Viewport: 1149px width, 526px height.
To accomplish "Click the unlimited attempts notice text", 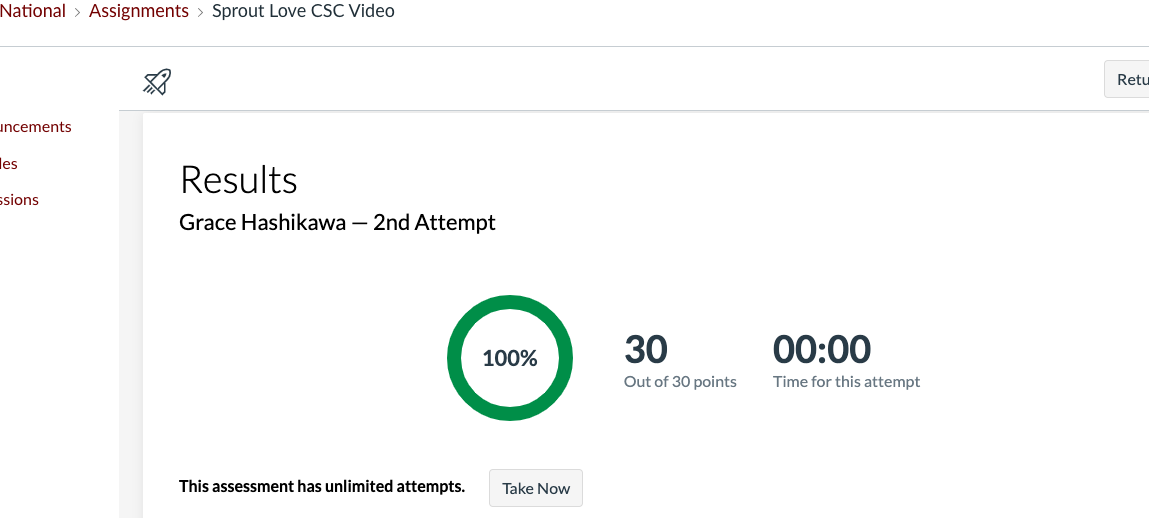I will point(322,487).
